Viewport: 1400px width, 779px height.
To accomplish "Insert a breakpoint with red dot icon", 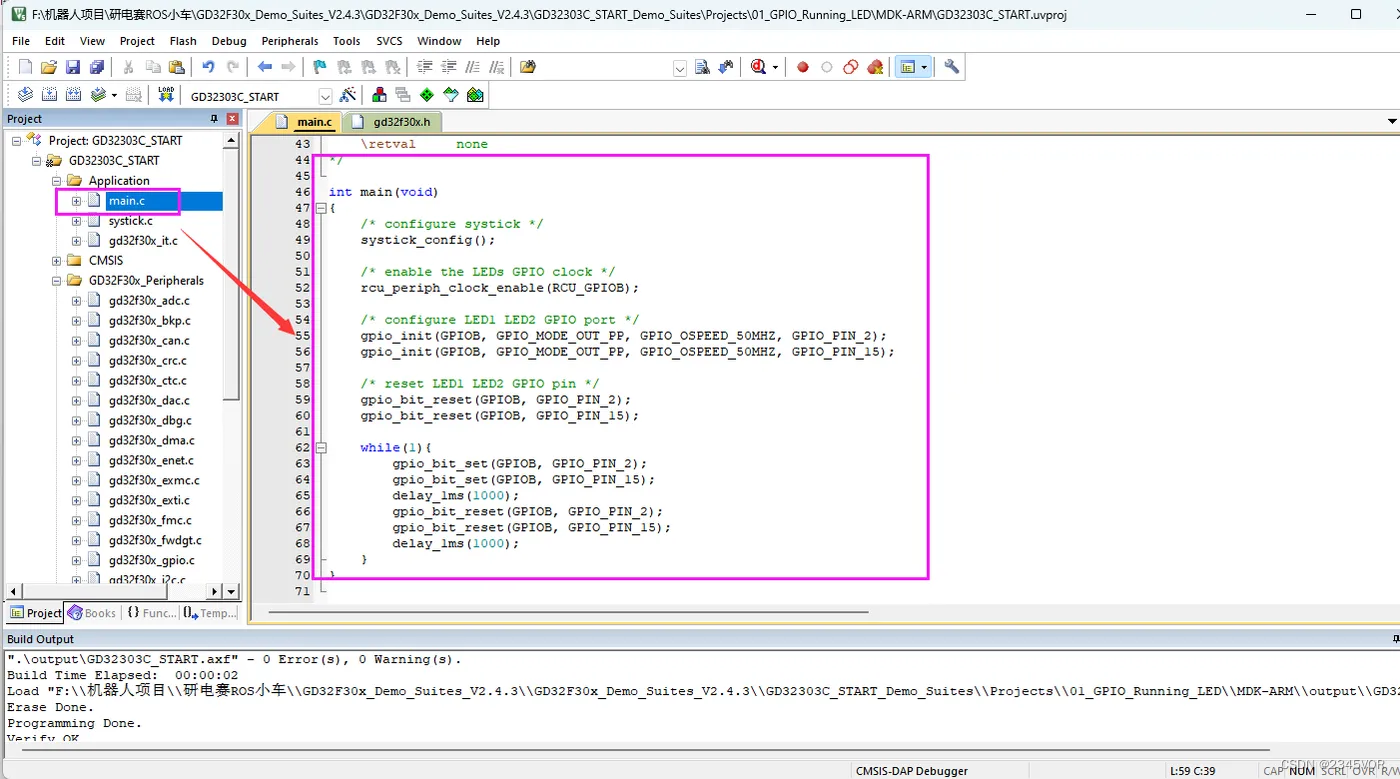I will [x=802, y=67].
